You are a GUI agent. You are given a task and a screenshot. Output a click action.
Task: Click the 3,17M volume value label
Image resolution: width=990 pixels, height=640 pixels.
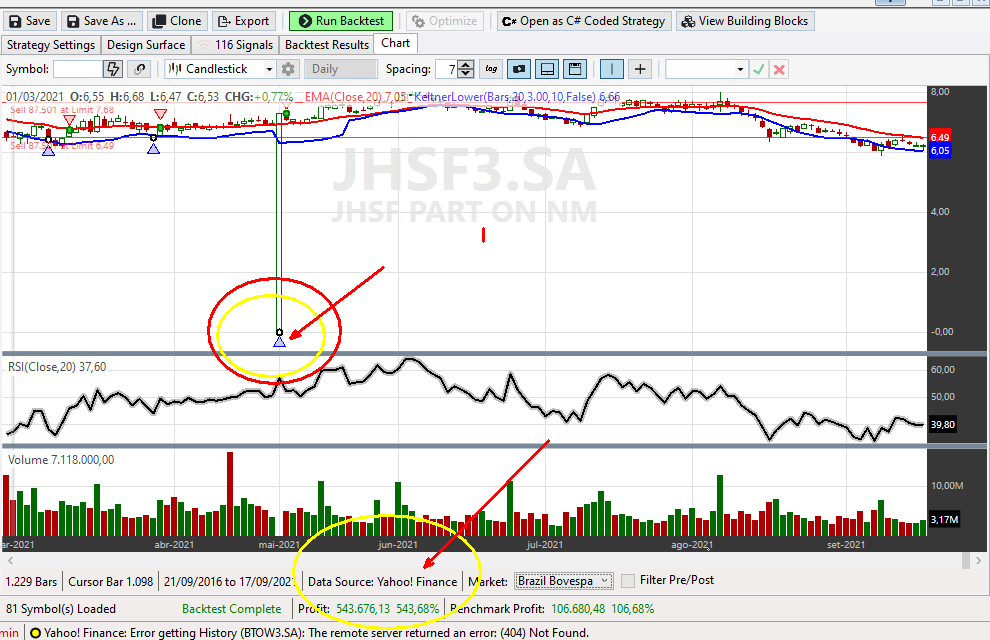(x=944, y=519)
